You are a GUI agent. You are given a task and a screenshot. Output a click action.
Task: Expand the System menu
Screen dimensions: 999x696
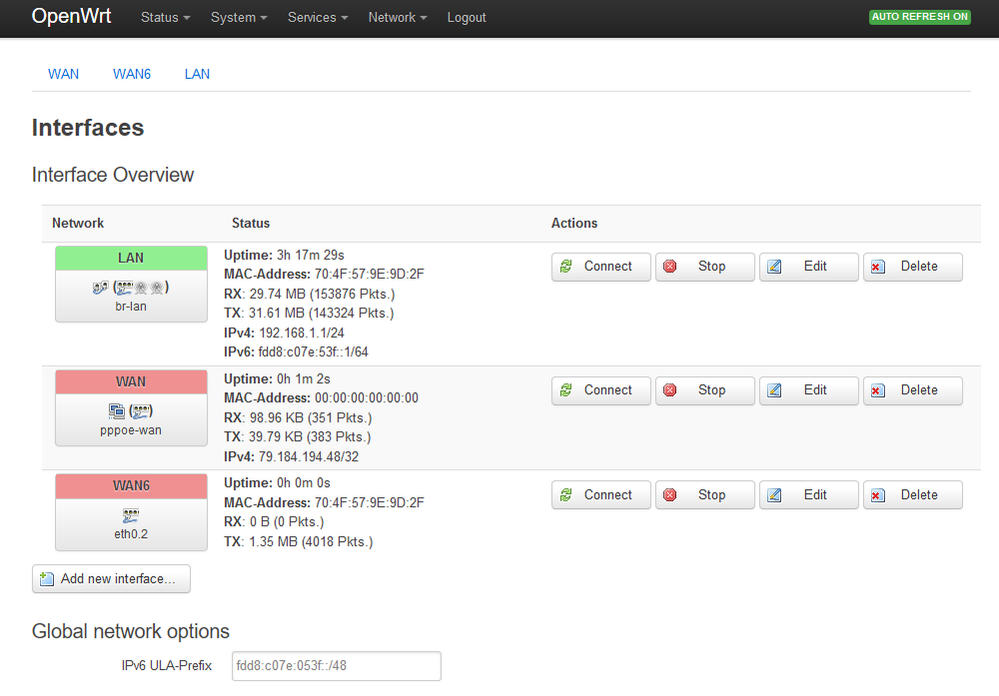[238, 17]
